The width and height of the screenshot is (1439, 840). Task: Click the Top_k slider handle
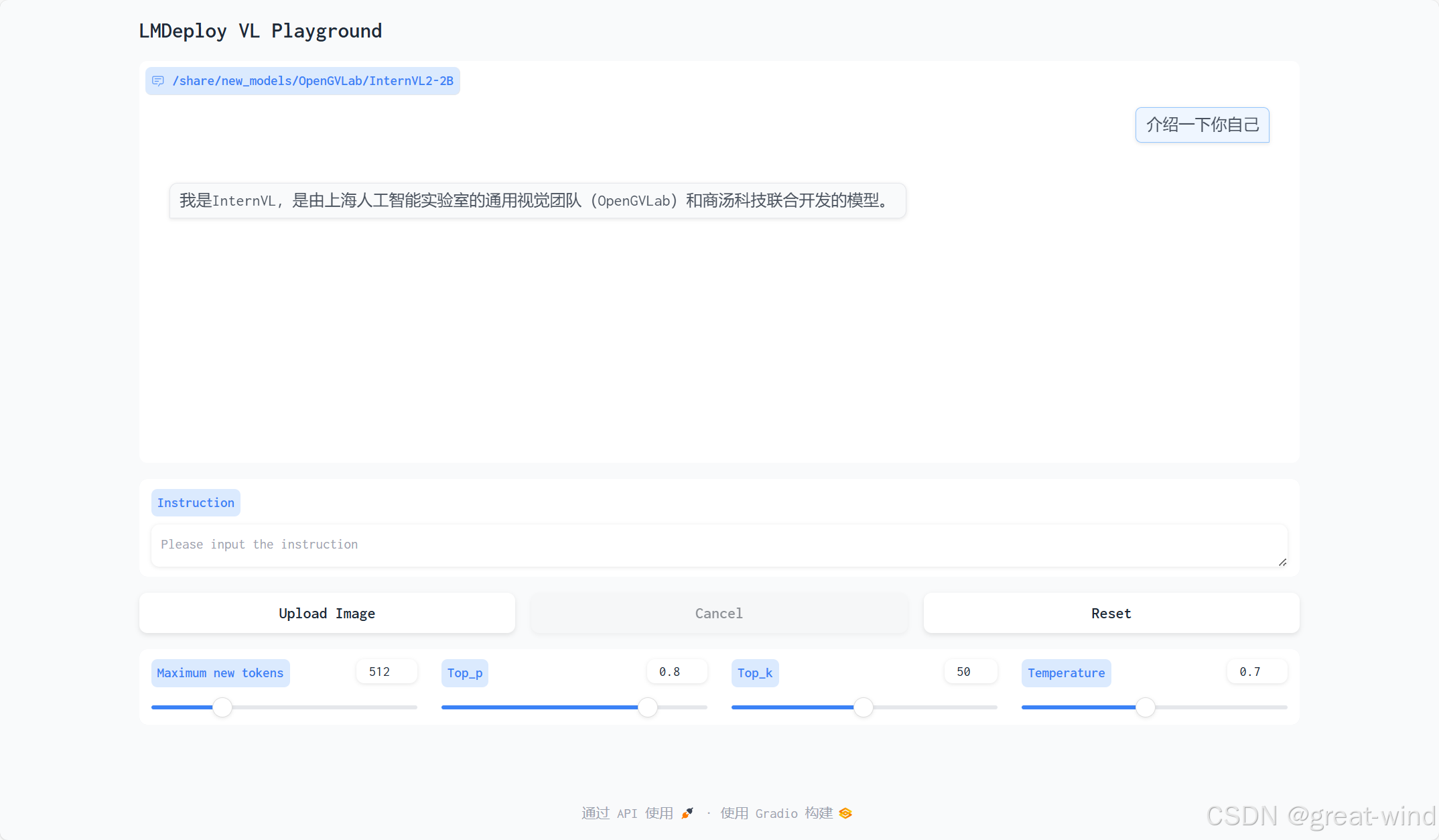(864, 707)
